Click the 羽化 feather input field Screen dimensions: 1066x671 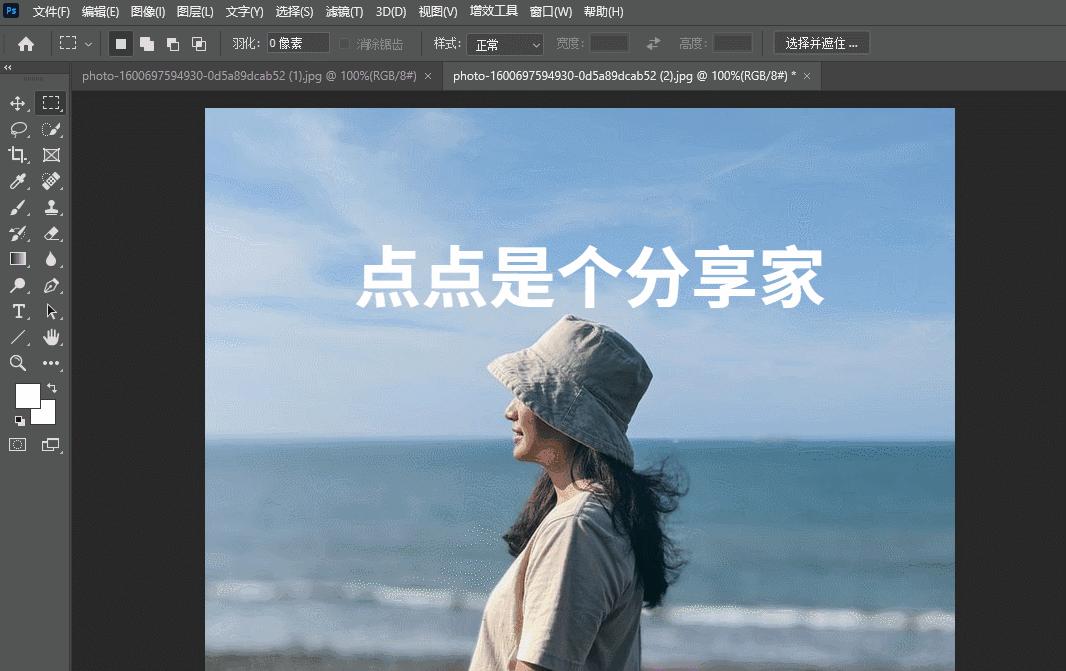click(x=297, y=43)
